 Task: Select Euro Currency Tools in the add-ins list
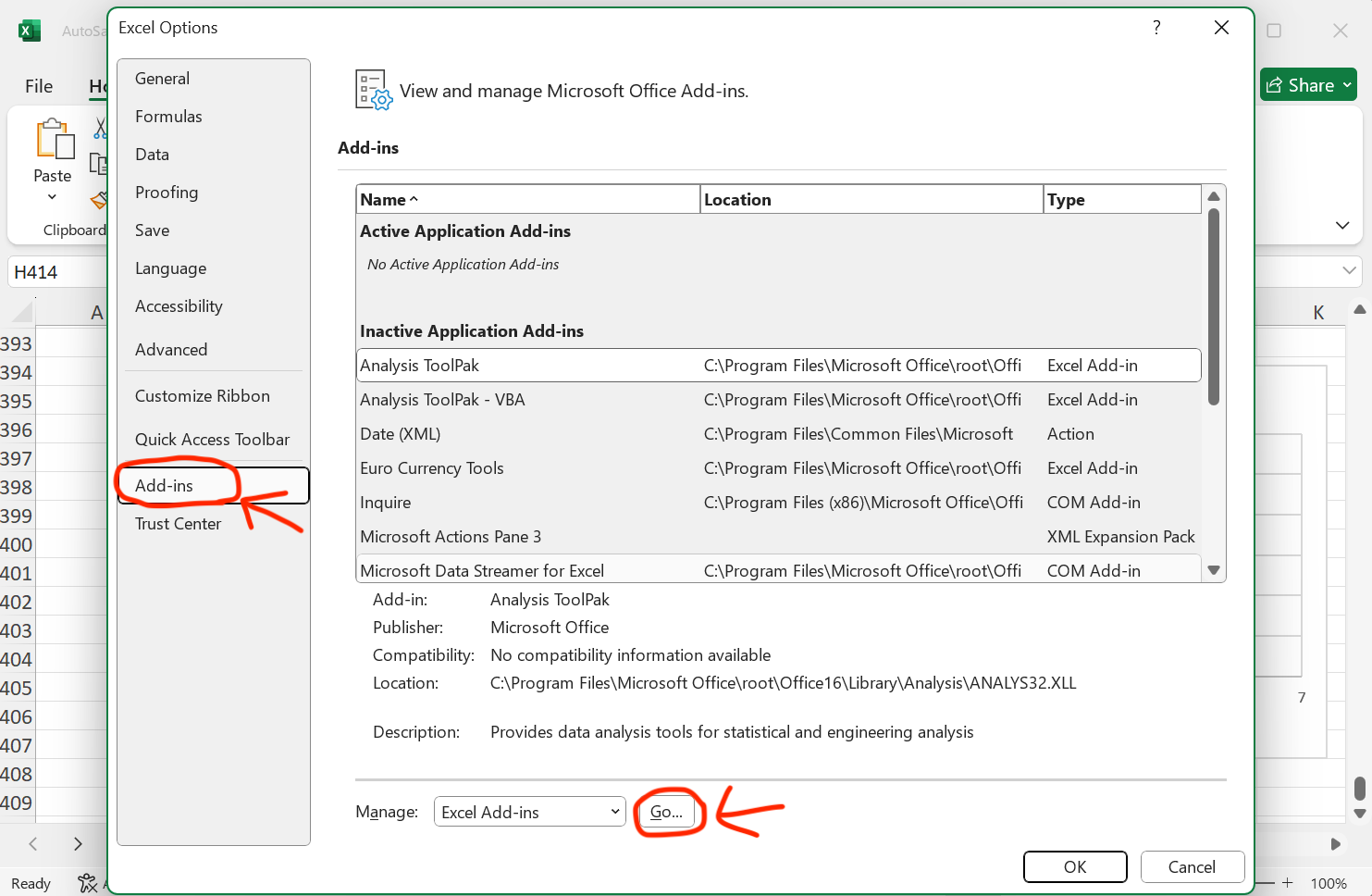pos(432,468)
